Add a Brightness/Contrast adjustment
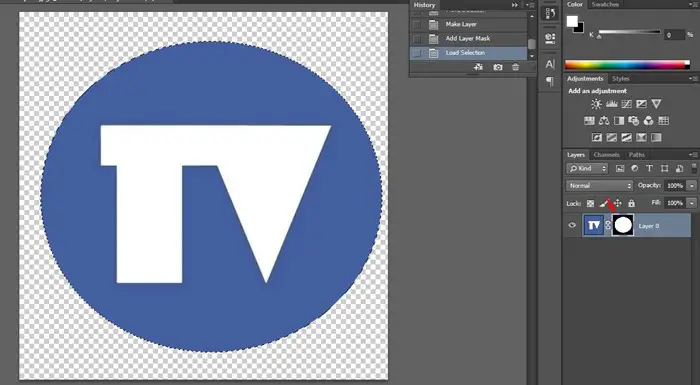 pyautogui.click(x=596, y=104)
